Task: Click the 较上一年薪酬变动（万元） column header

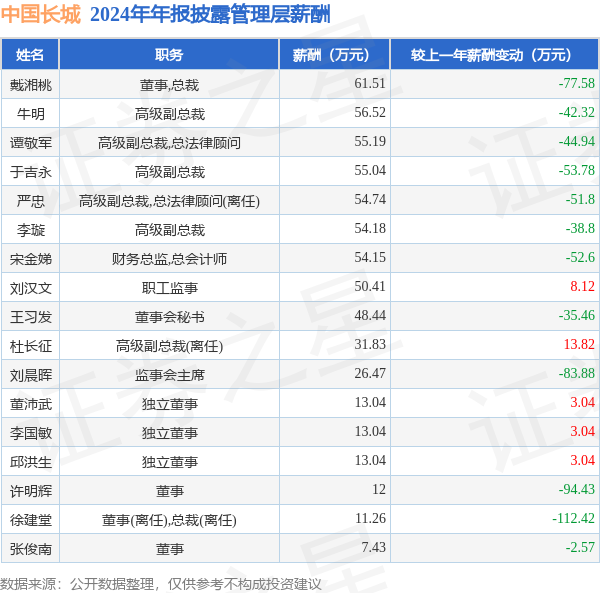Action: tap(495, 55)
